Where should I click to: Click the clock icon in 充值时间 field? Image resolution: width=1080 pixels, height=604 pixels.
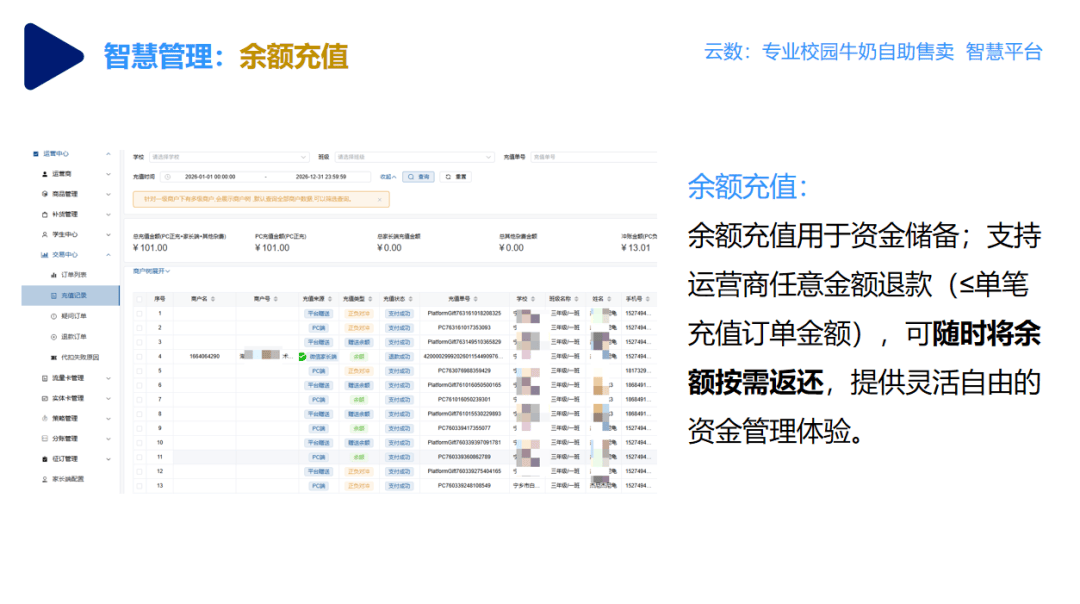pos(167,177)
